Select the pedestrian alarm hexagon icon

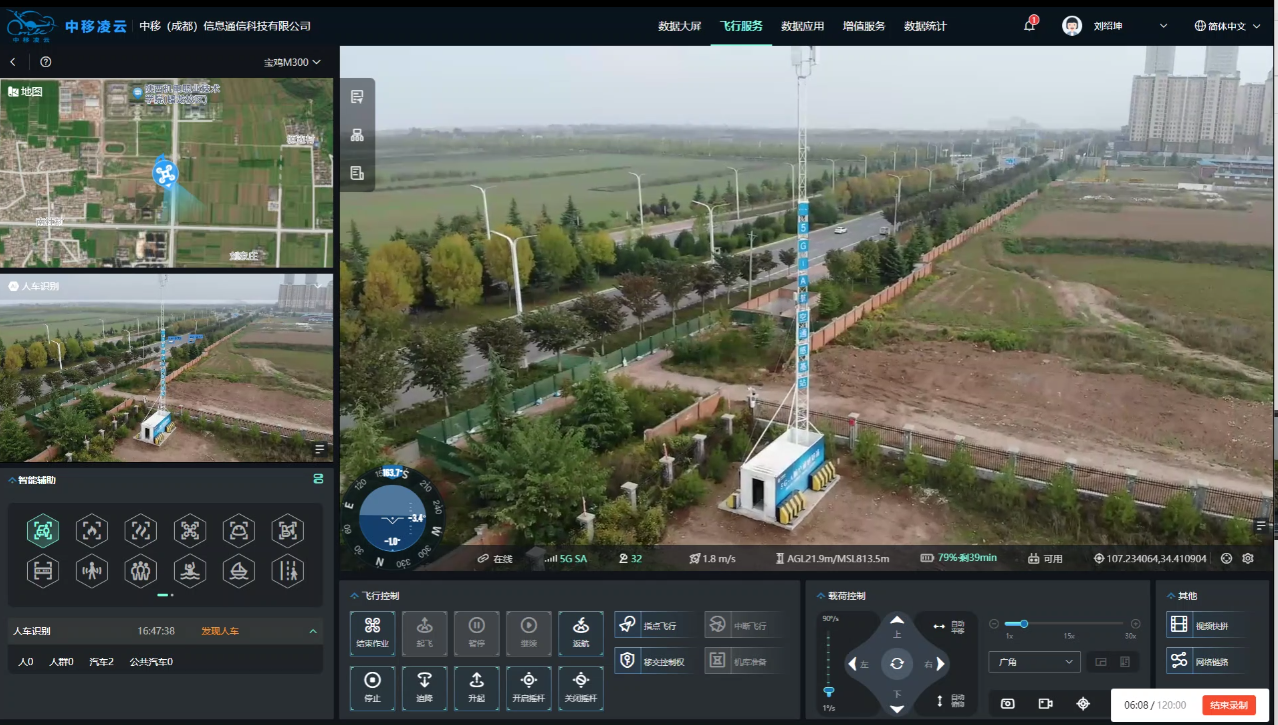pyautogui.click(x=92, y=571)
